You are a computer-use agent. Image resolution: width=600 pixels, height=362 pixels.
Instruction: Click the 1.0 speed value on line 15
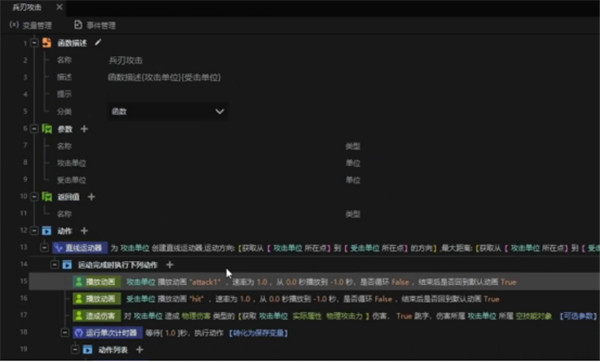[262, 282]
